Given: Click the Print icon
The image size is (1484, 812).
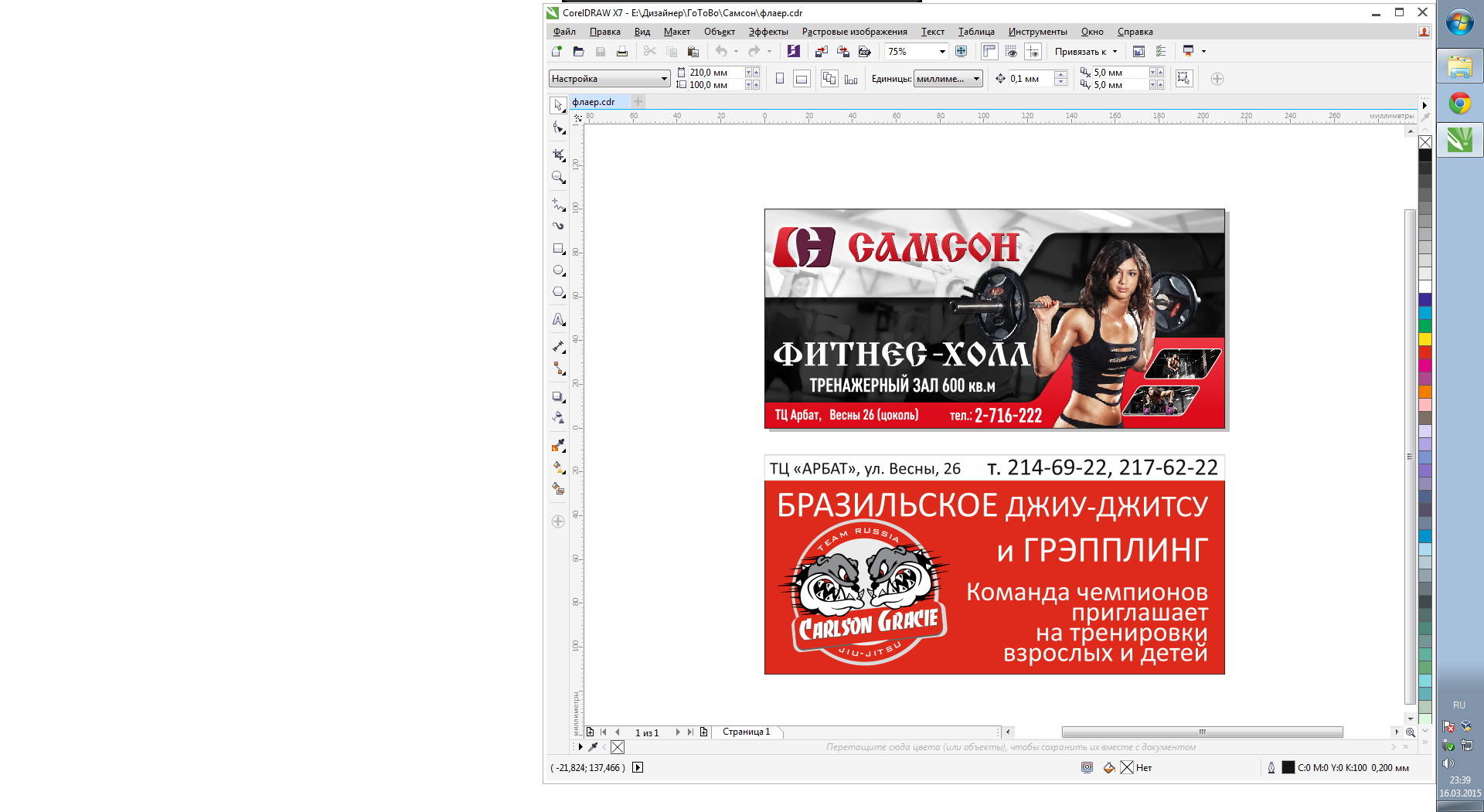Looking at the screenshot, I should coord(622,52).
